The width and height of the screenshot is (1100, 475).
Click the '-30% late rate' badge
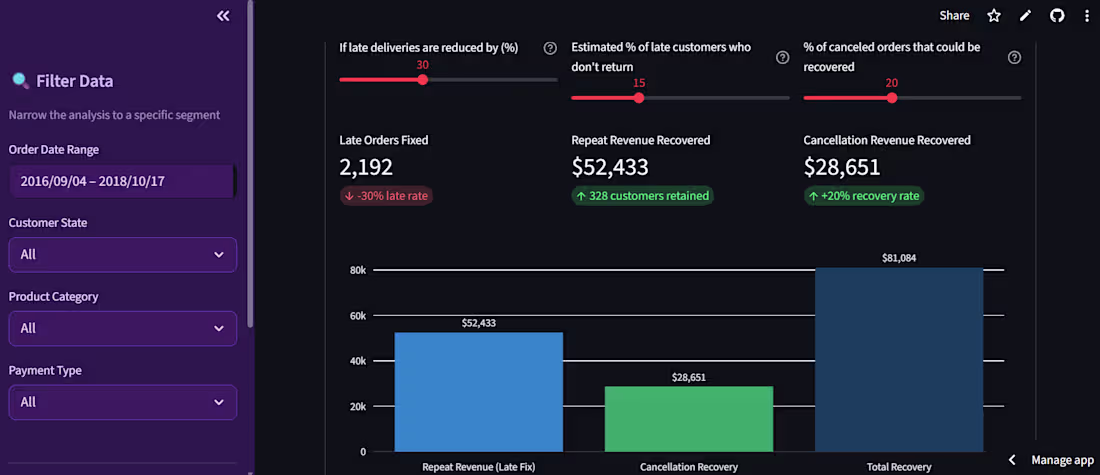click(387, 196)
